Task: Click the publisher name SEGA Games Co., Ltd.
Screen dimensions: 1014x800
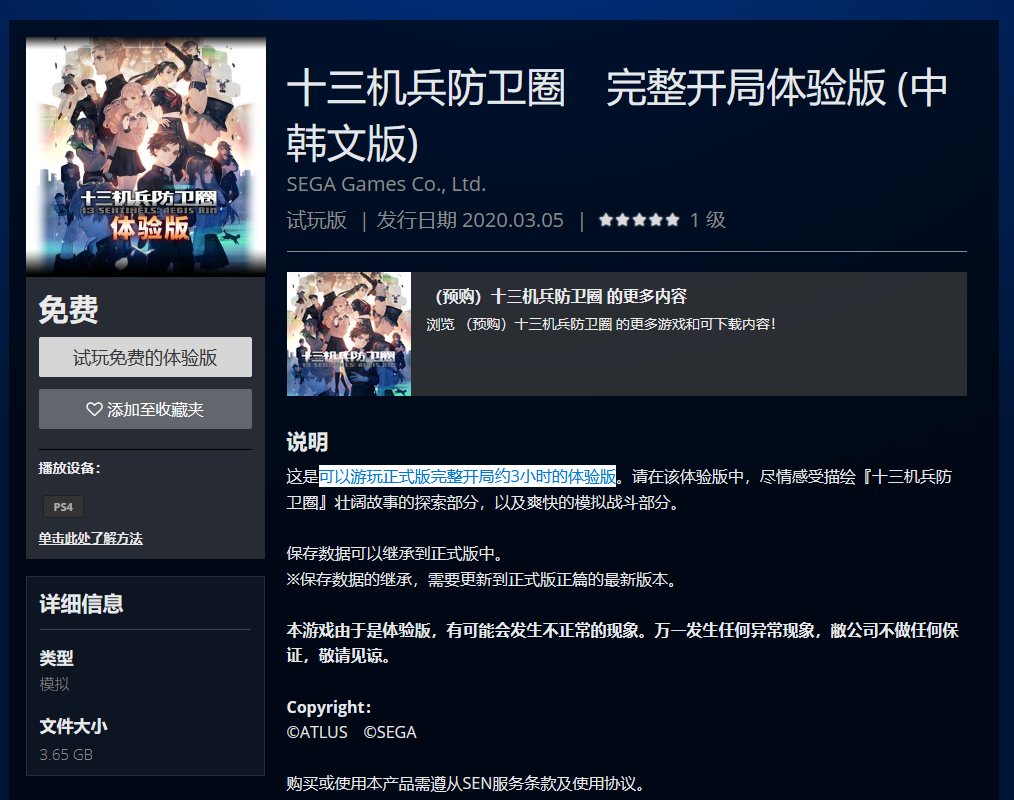Action: [386, 184]
